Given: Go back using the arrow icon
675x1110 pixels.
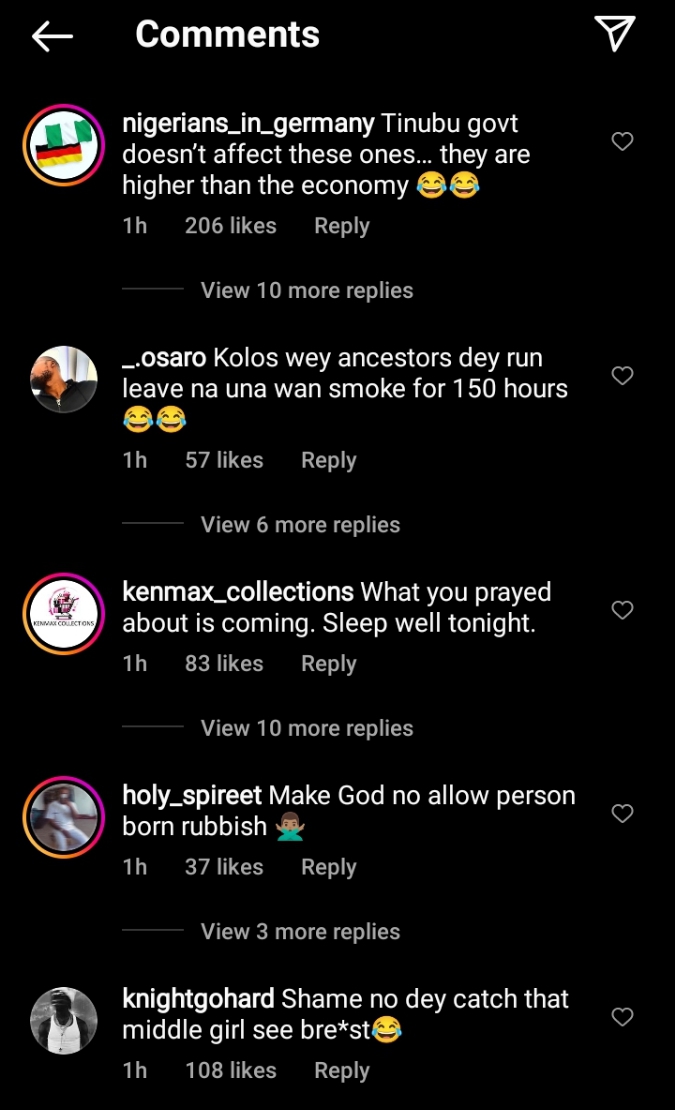Looking at the screenshot, I should [52, 37].
